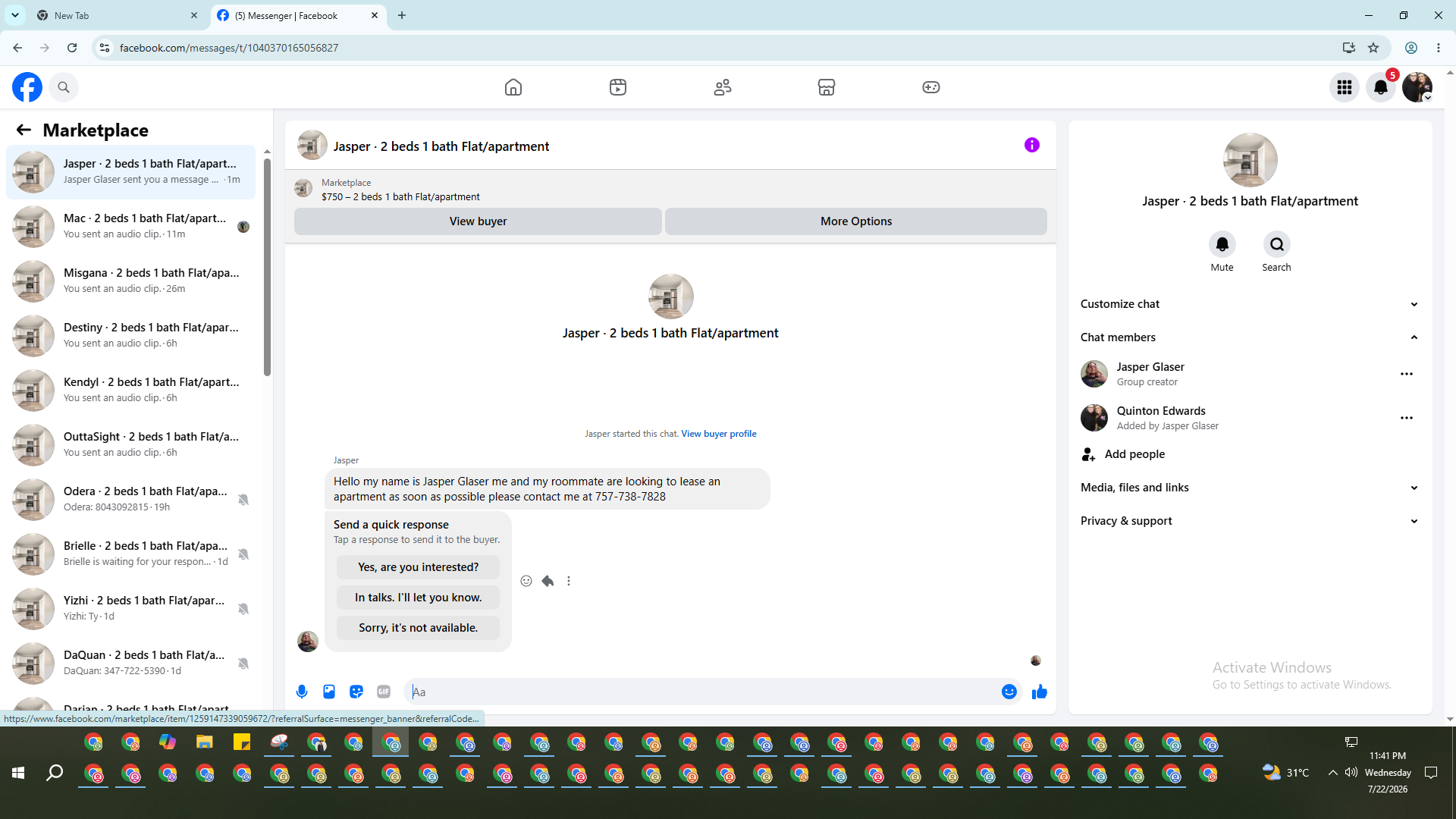Open the Misgana apartment conversation
The image size is (1456, 819).
(130, 281)
